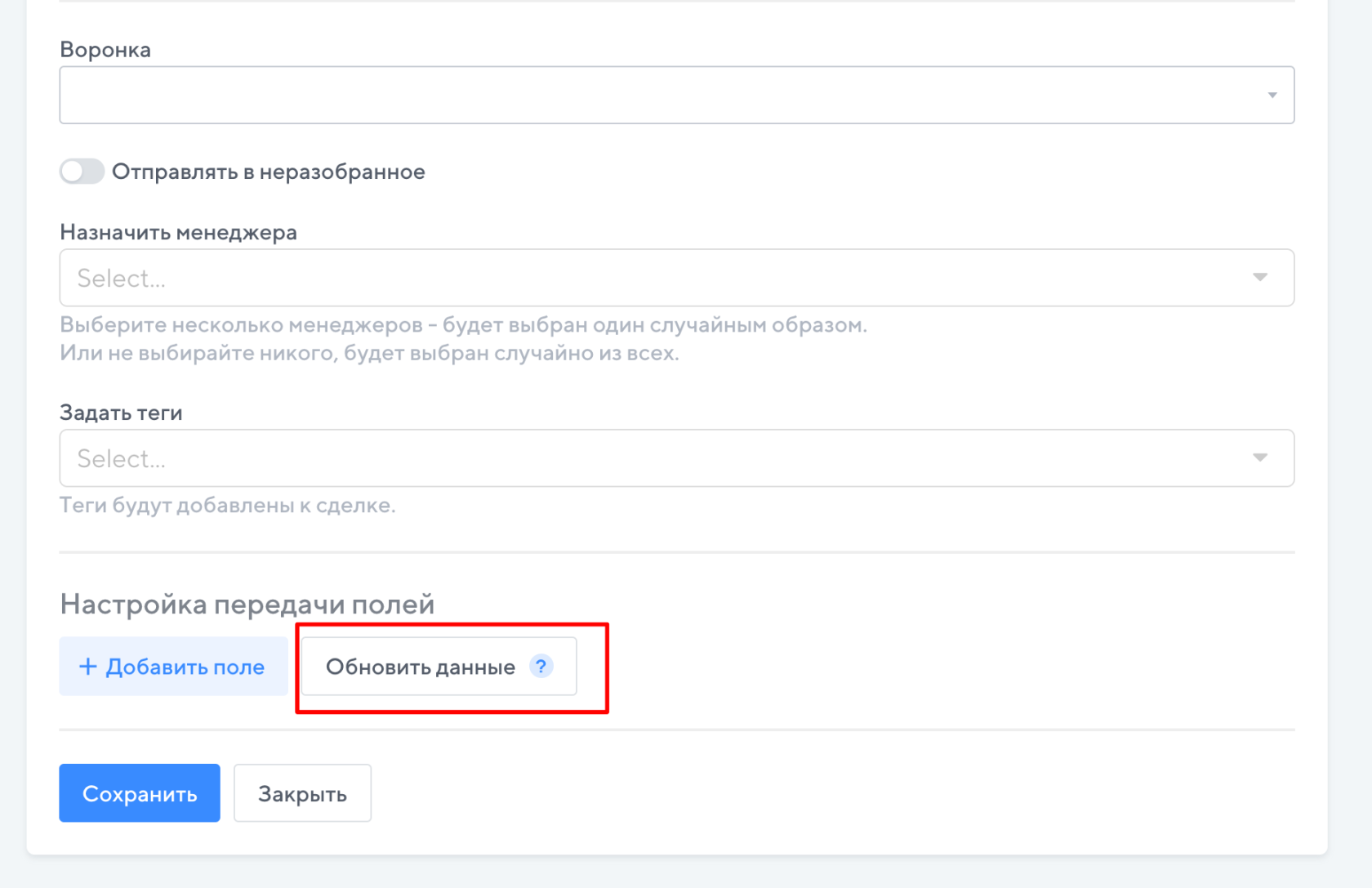
Task: Click the small arrow in Воронка field
Action: tap(1272, 96)
